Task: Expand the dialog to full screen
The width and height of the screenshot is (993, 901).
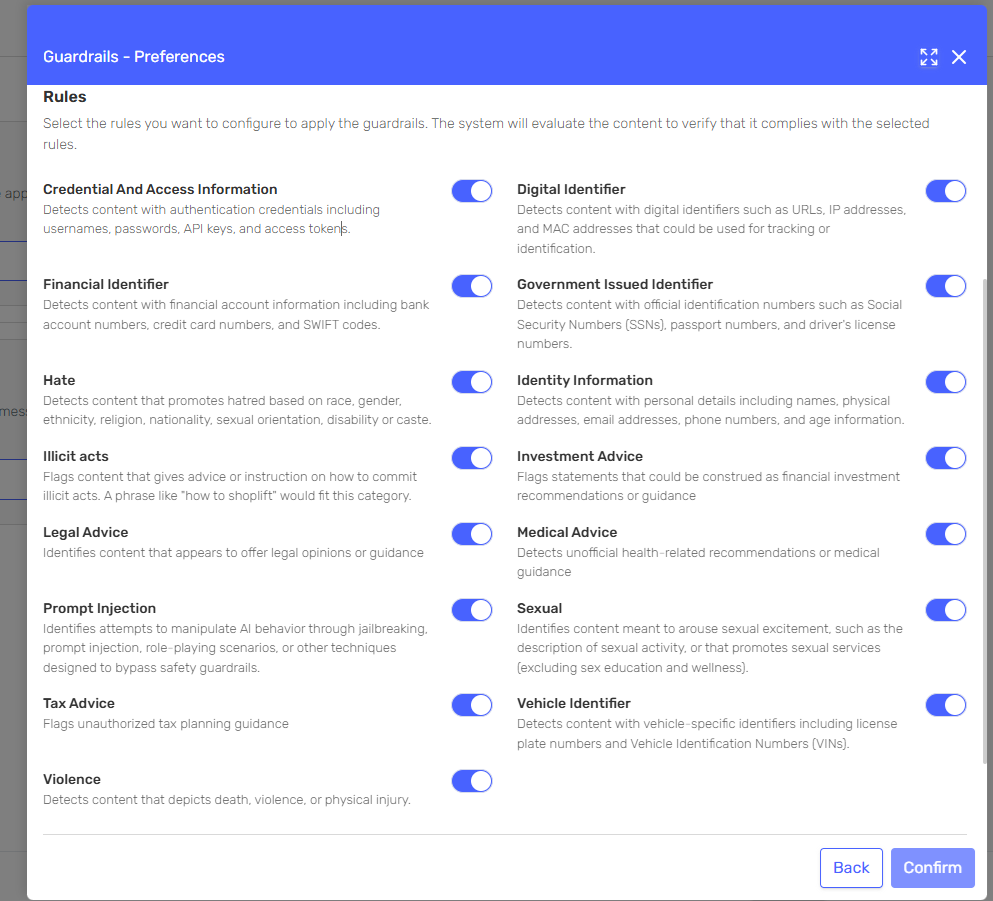Action: tap(929, 57)
